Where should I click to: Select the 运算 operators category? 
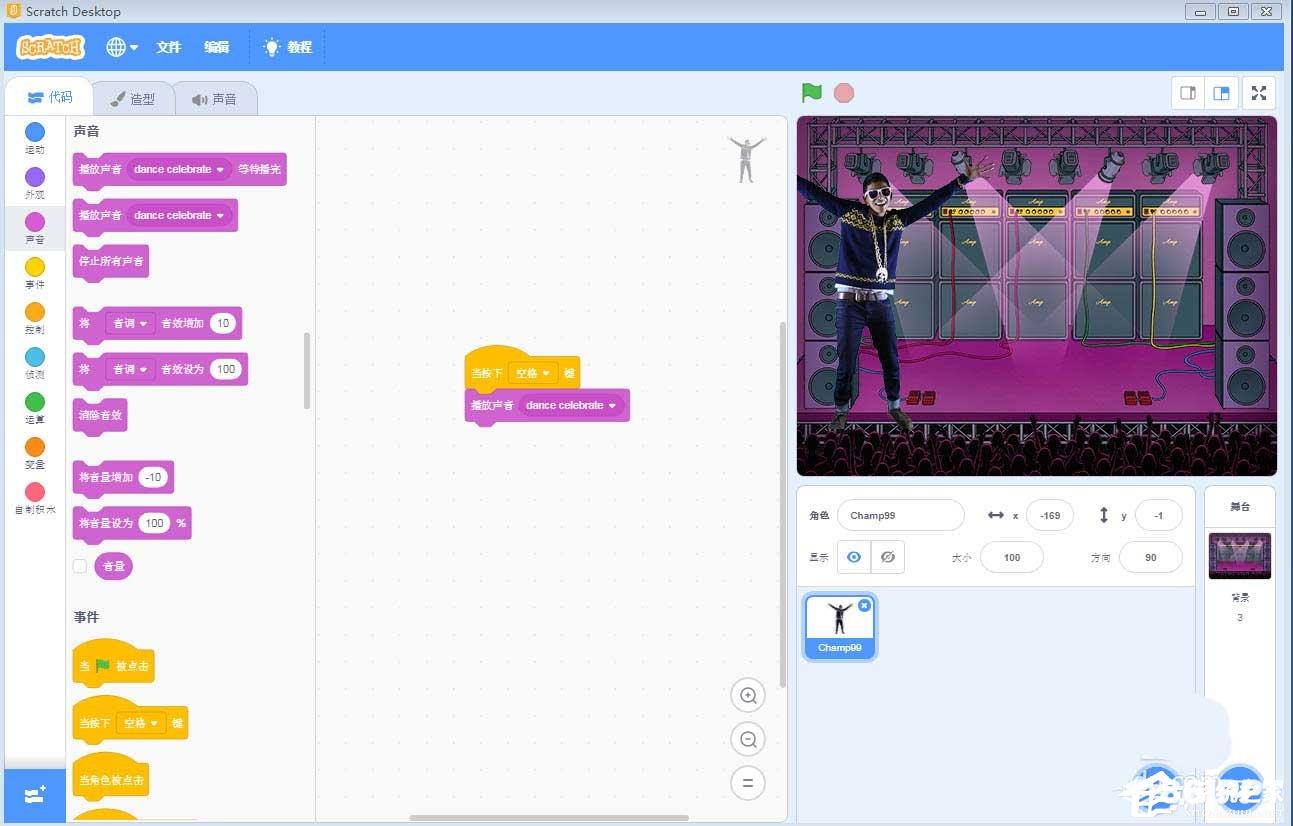[35, 408]
